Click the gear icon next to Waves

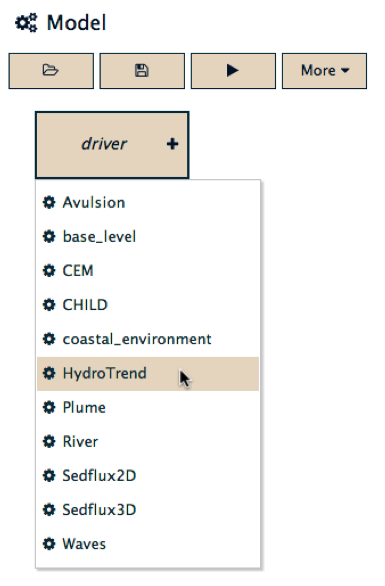click(x=49, y=544)
